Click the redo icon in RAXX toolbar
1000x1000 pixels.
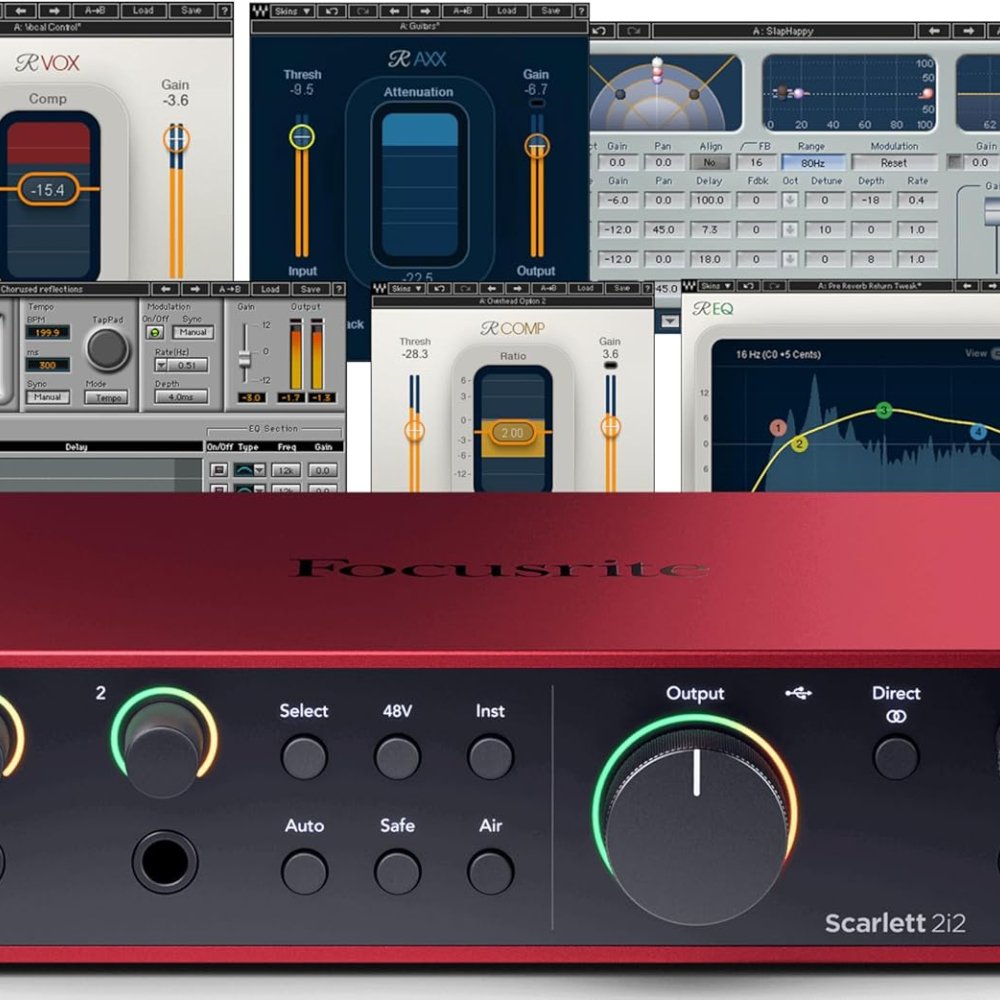[x=362, y=11]
